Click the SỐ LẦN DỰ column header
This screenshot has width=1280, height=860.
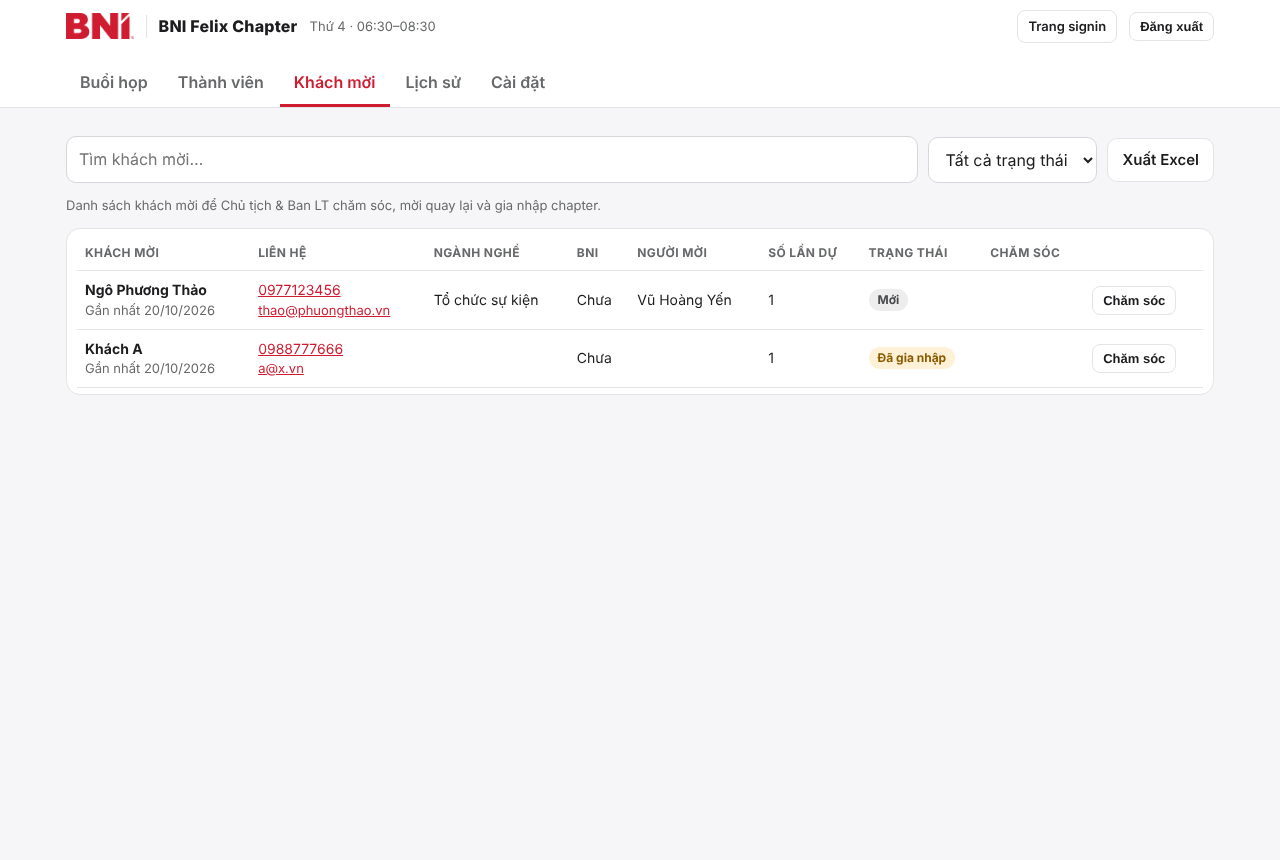[802, 253]
